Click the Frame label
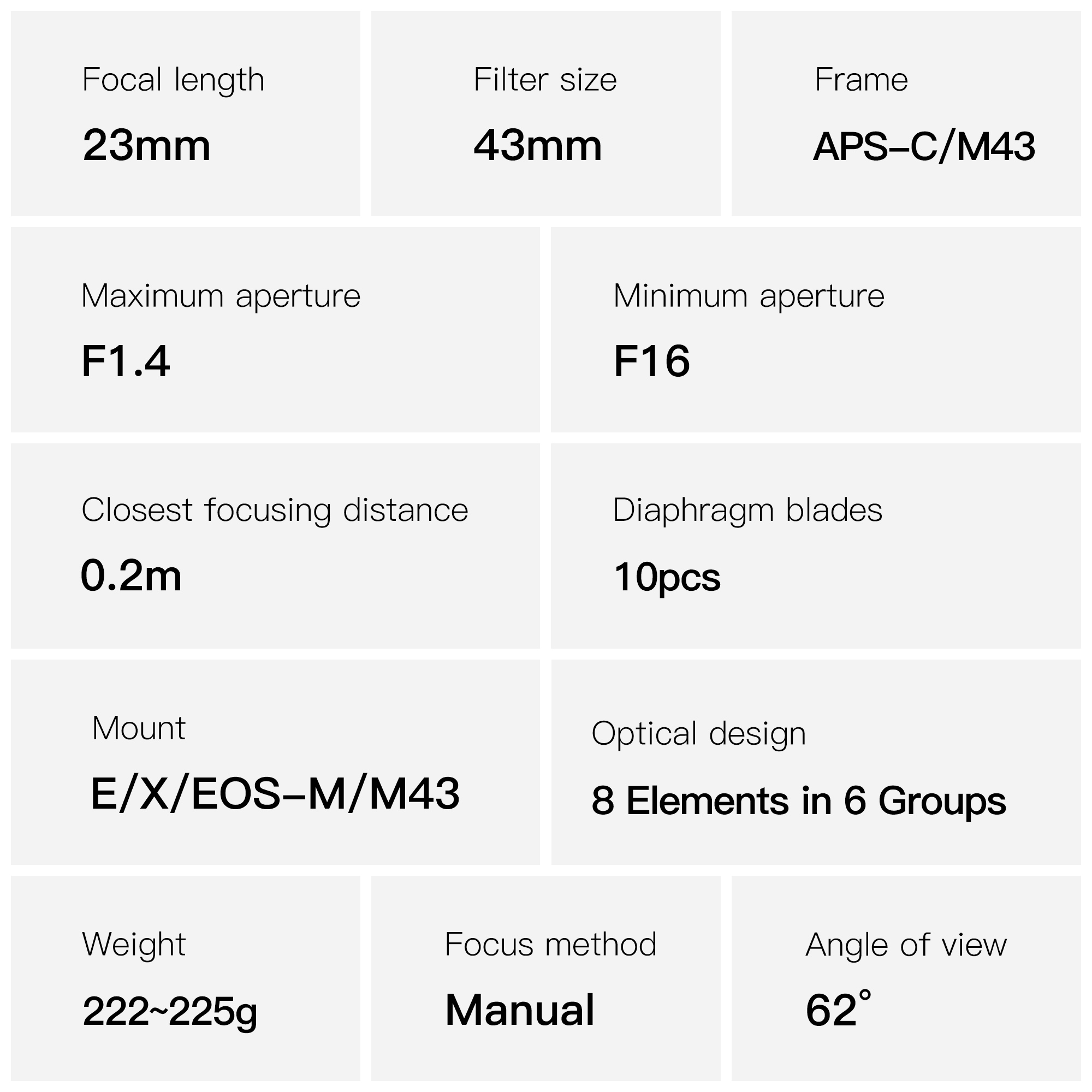The image size is (1092, 1092). (x=861, y=80)
